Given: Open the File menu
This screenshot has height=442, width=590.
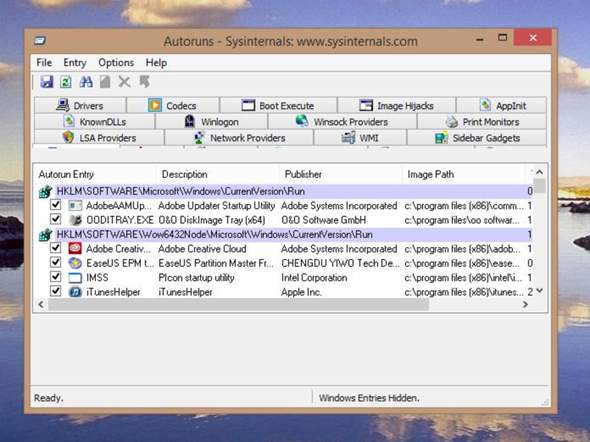Looking at the screenshot, I should tap(44, 62).
